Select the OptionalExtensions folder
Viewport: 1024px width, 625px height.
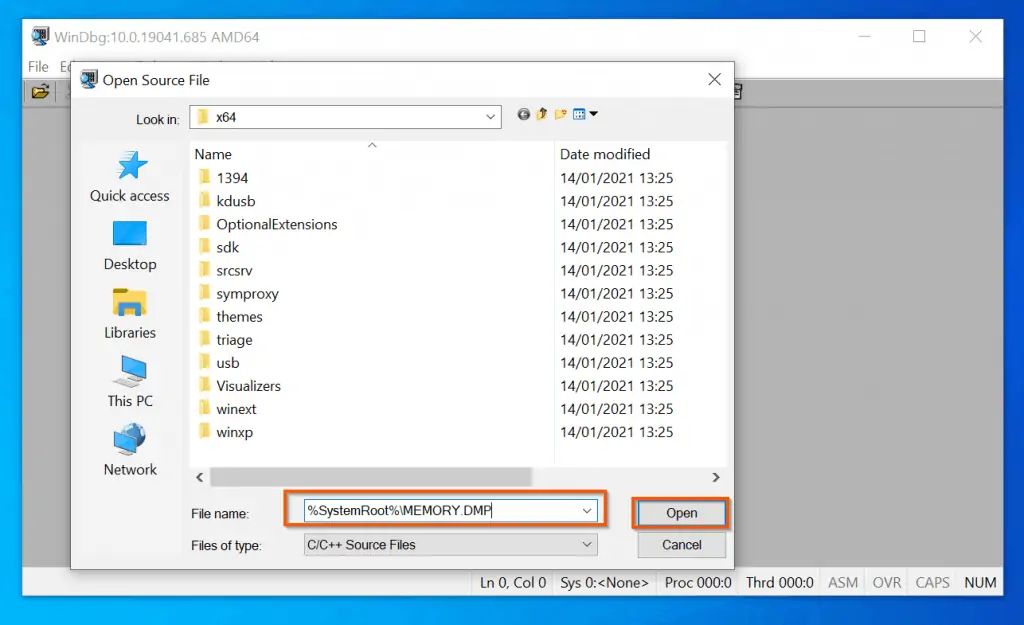tap(276, 224)
